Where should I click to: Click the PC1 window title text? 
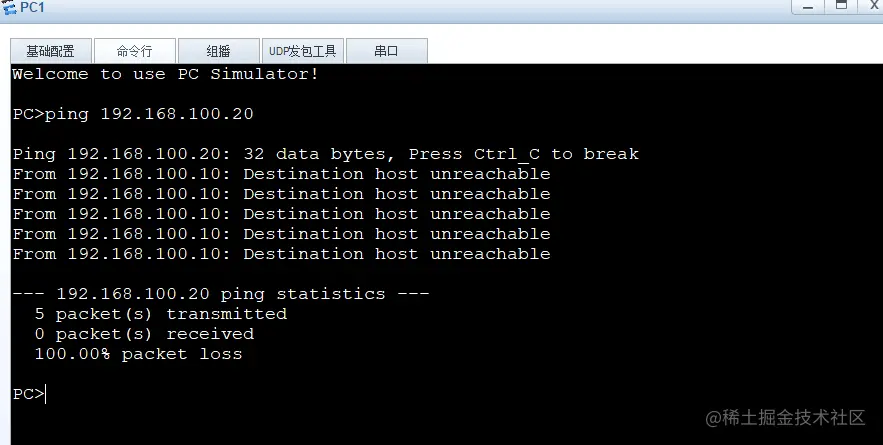[x=32, y=8]
